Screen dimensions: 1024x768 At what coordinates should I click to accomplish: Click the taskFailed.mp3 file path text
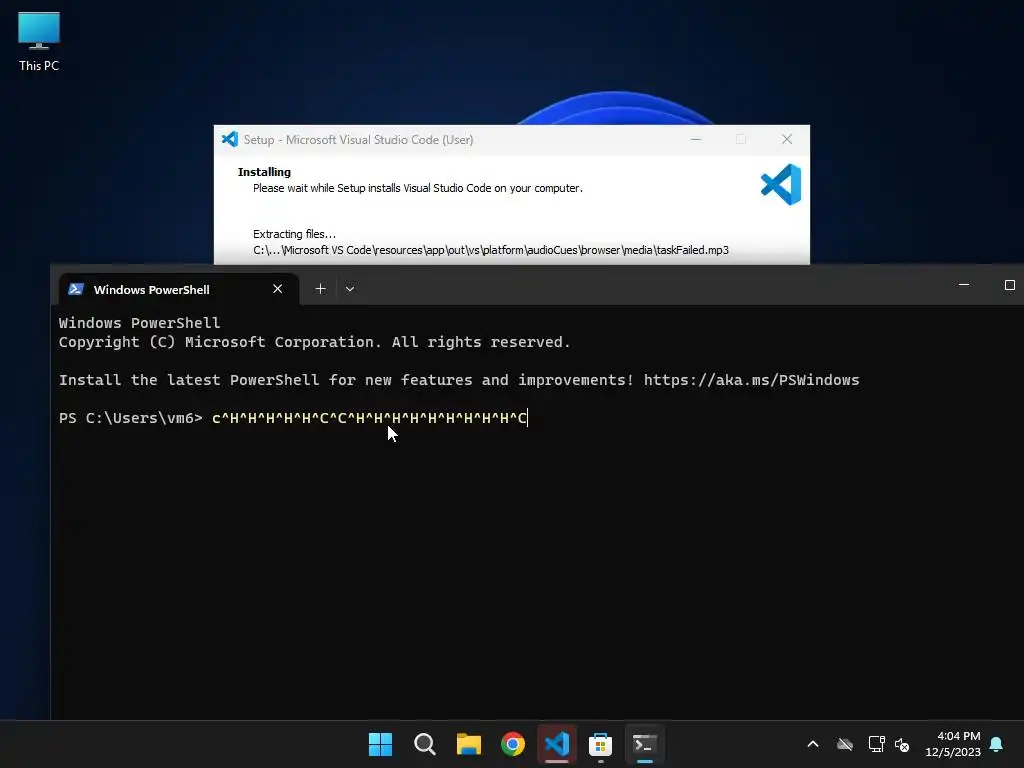click(491, 250)
